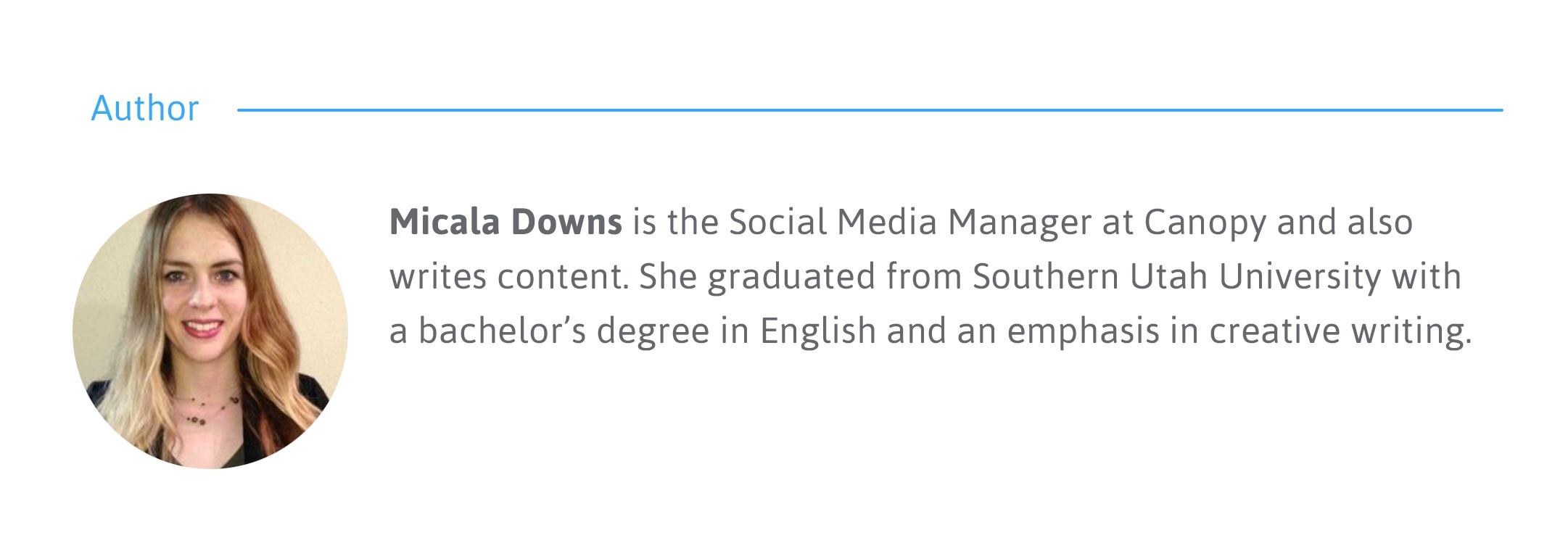Click the word English in the bio
1568x551 pixels.
coord(817,331)
